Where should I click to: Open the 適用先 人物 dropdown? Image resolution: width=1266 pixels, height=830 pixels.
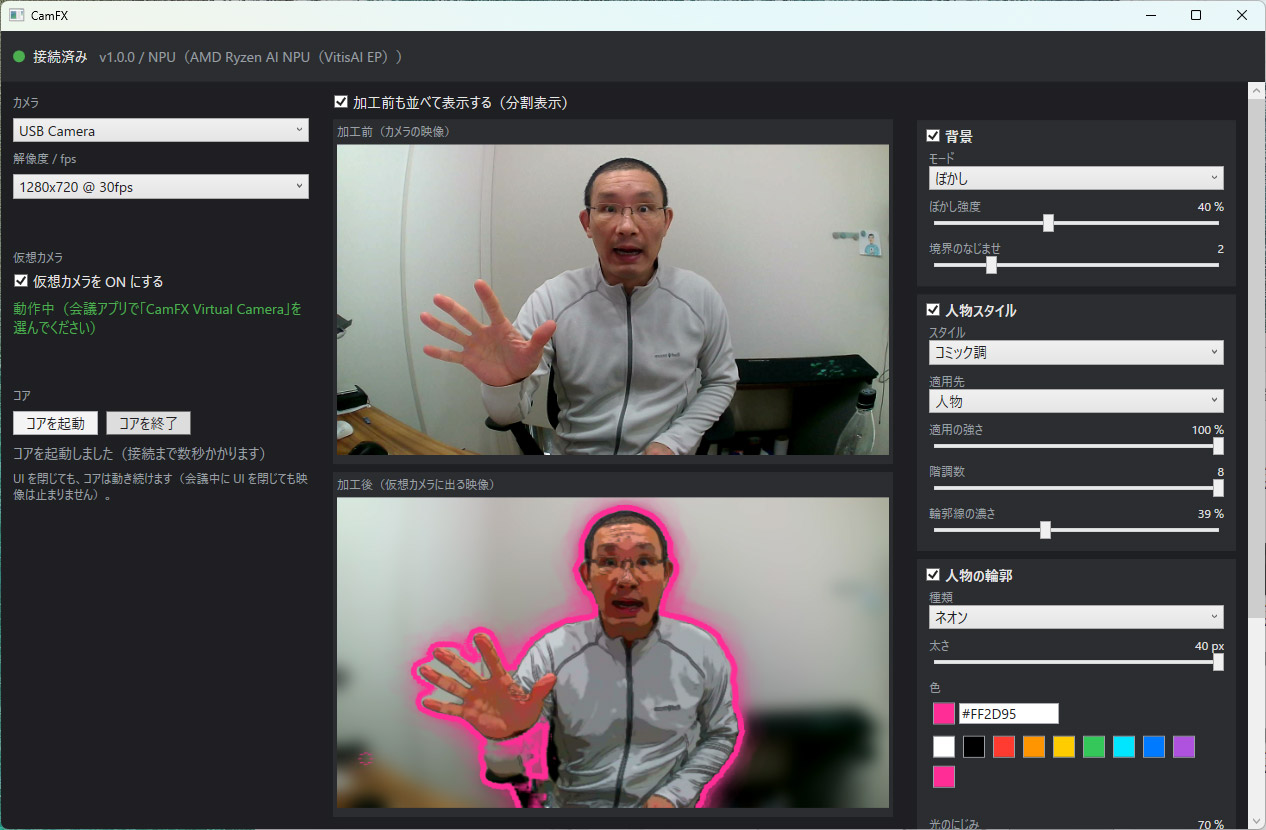1076,401
